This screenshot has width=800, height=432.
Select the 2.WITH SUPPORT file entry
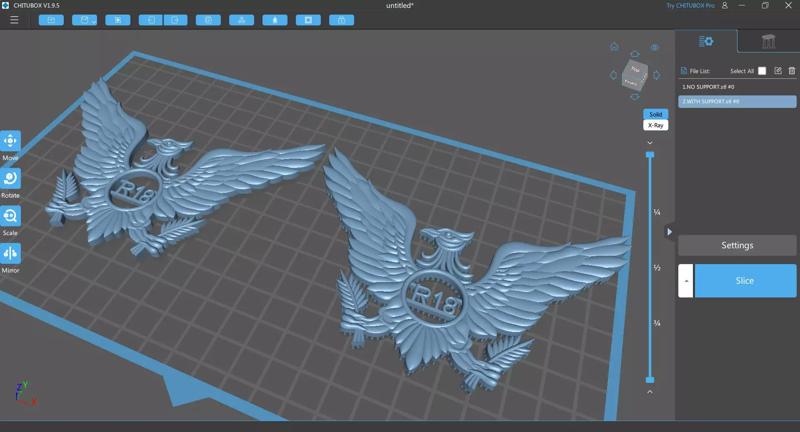[737, 101]
